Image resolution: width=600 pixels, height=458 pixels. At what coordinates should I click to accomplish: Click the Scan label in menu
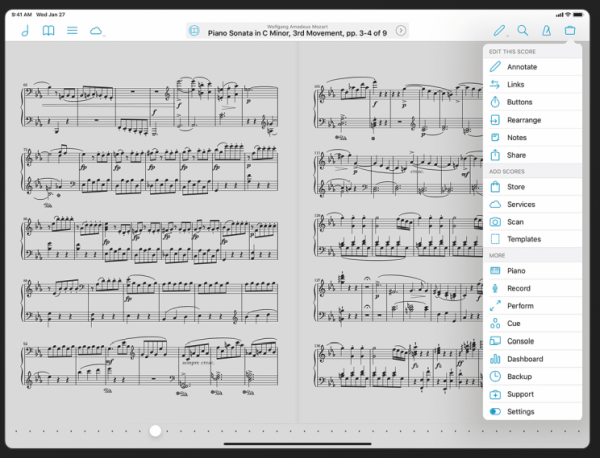(x=515, y=222)
